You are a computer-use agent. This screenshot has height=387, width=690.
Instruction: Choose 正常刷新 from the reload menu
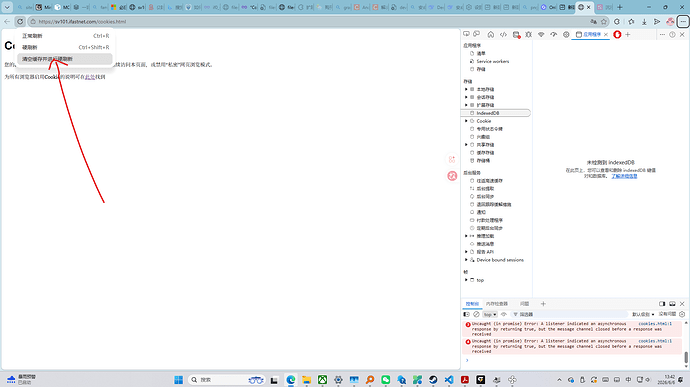65,36
